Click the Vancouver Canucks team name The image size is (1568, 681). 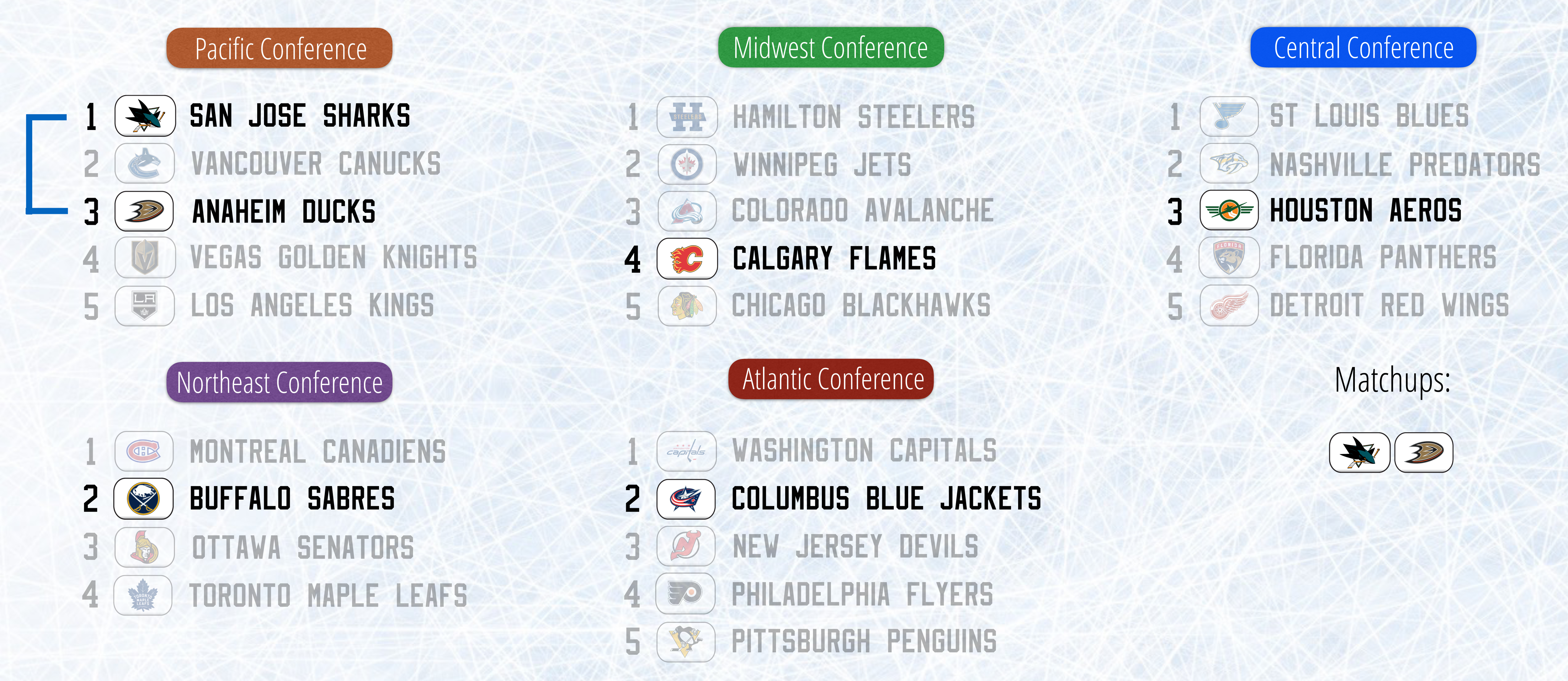(x=316, y=164)
